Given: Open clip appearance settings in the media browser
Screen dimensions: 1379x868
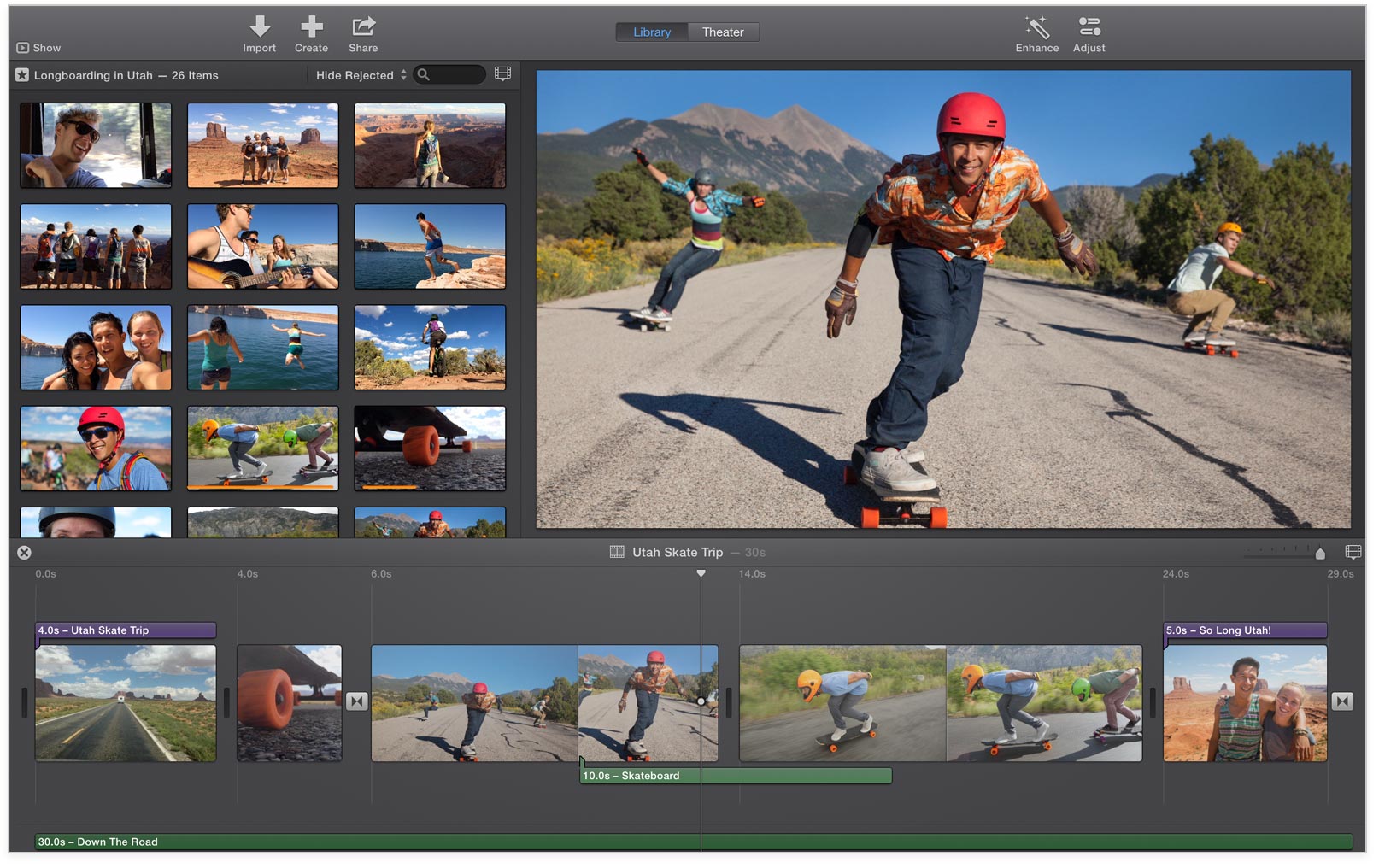Looking at the screenshot, I should pyautogui.click(x=503, y=74).
